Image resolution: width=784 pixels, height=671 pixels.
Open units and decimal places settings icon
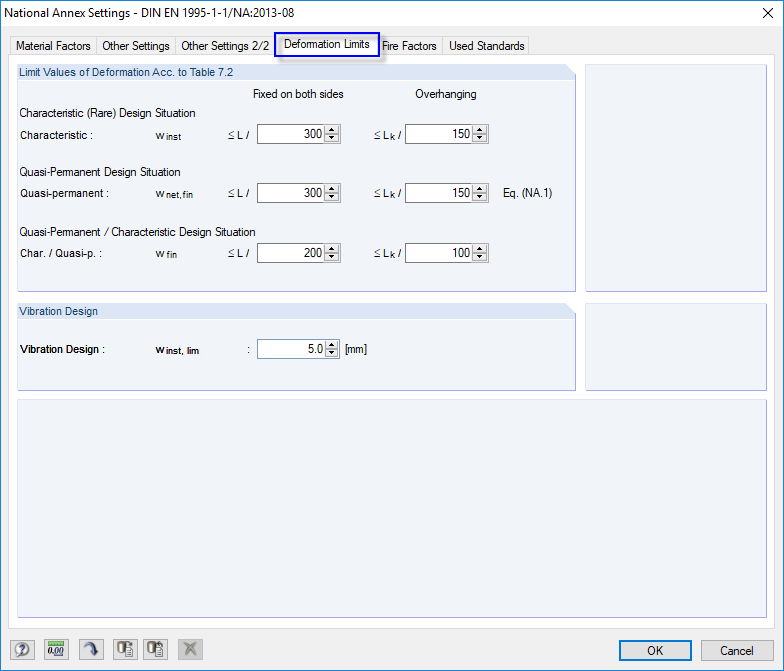pyautogui.click(x=56, y=650)
